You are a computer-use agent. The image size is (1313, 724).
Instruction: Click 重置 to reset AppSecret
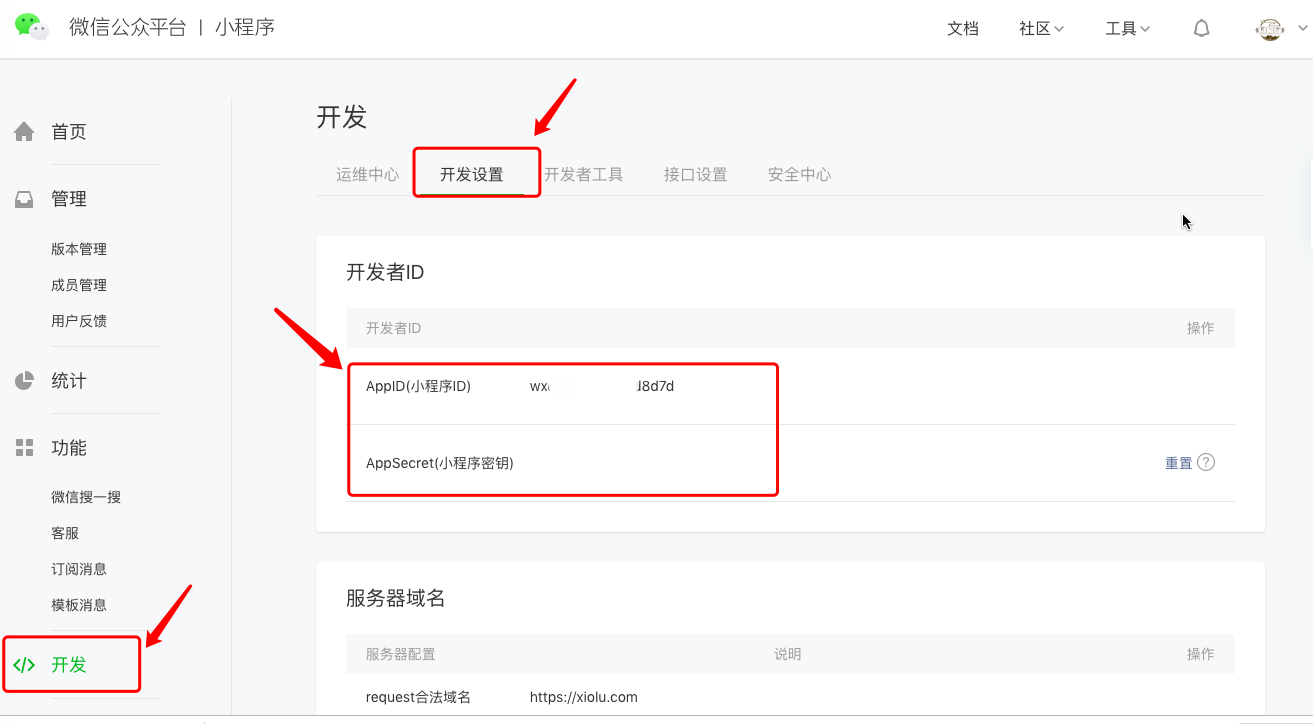pyautogui.click(x=1179, y=463)
